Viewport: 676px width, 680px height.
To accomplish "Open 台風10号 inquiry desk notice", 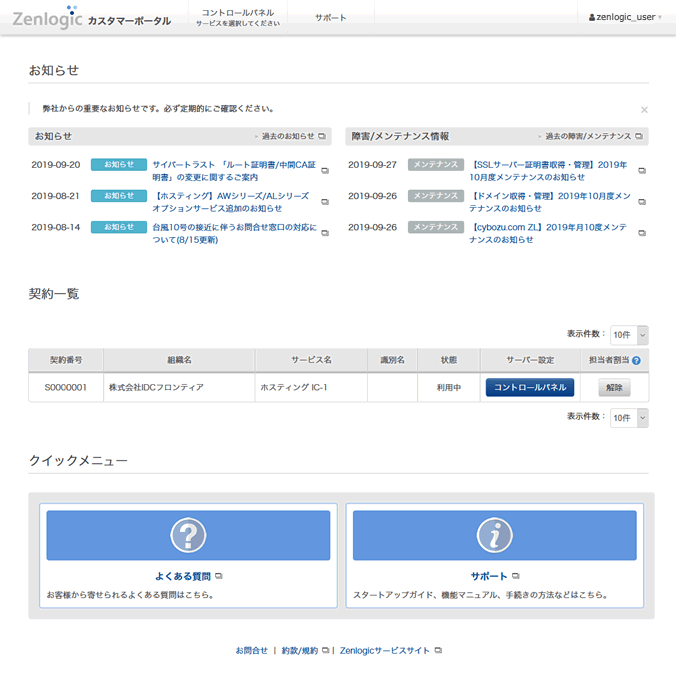I will coord(235,233).
